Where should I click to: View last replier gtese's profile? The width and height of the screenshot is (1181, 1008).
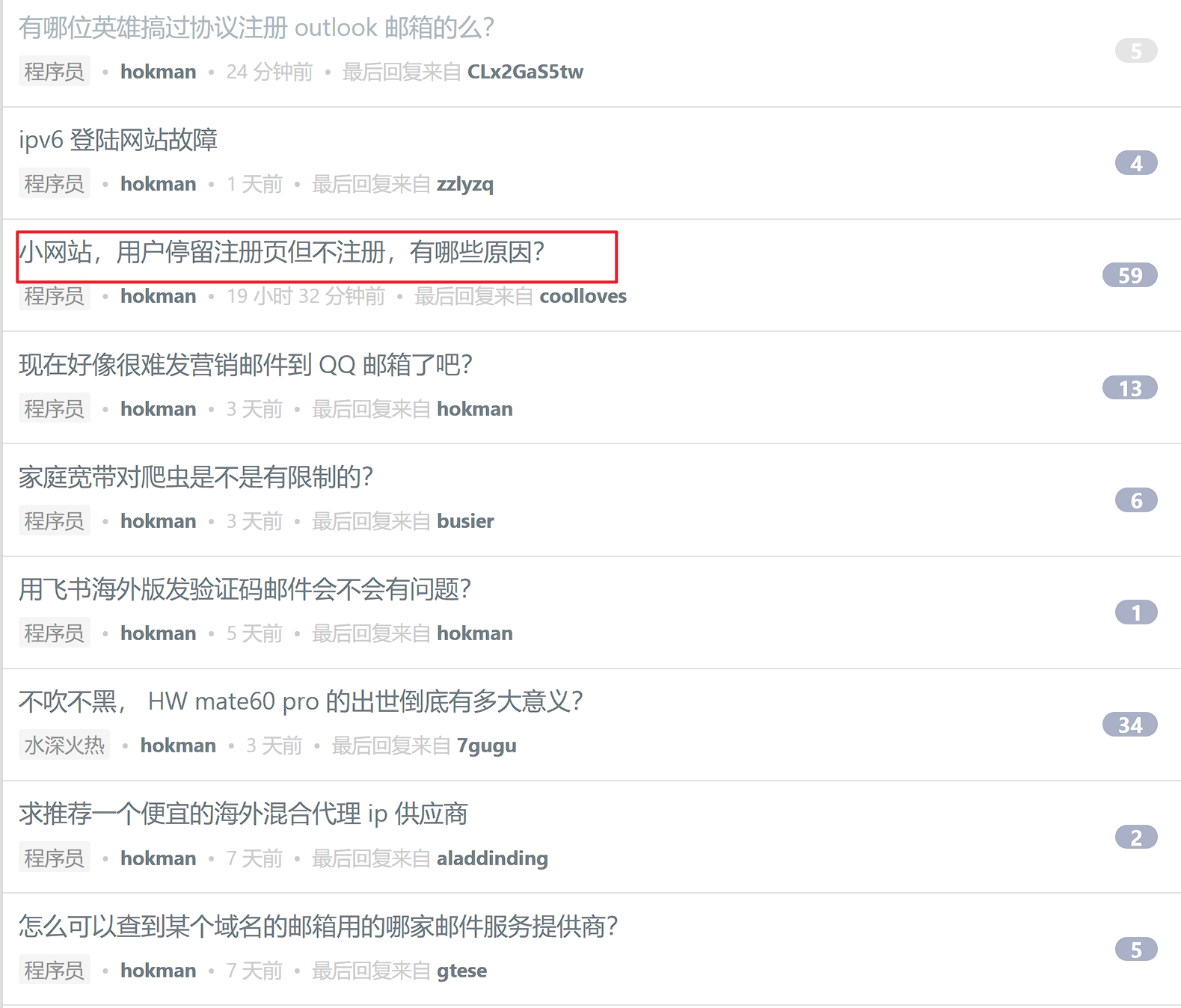click(461, 971)
